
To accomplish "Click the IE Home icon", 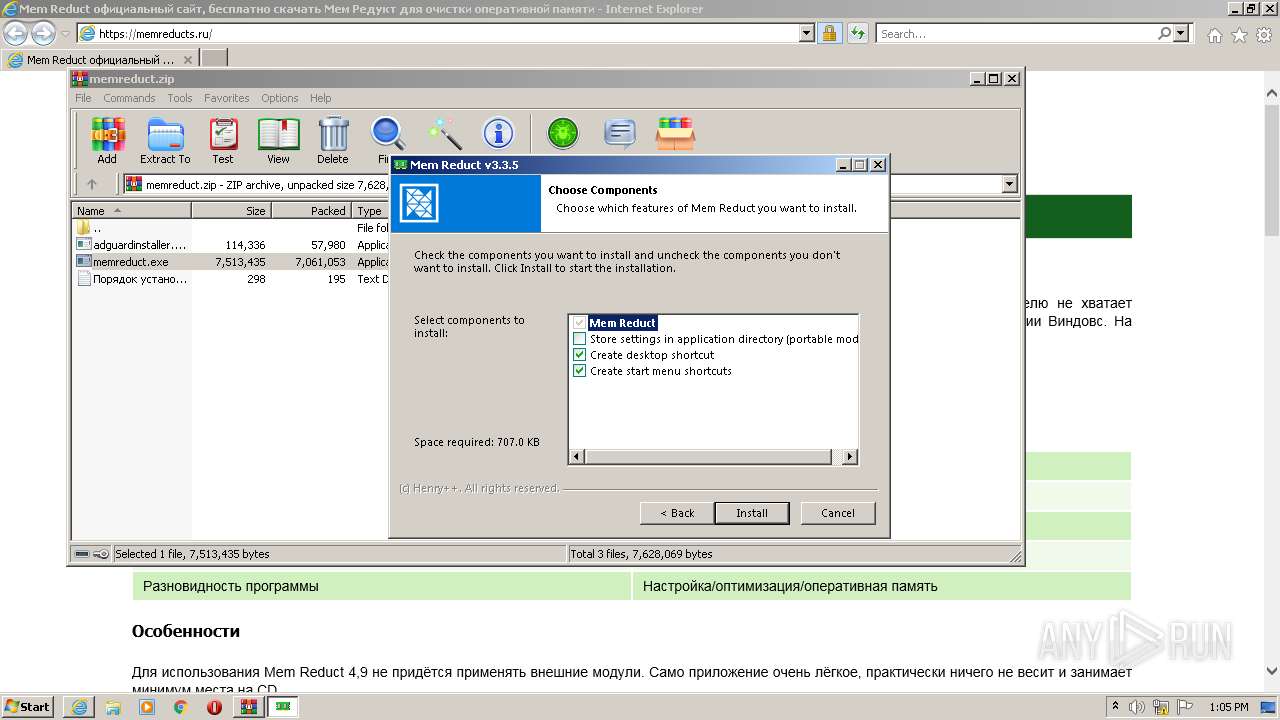I will [1214, 34].
